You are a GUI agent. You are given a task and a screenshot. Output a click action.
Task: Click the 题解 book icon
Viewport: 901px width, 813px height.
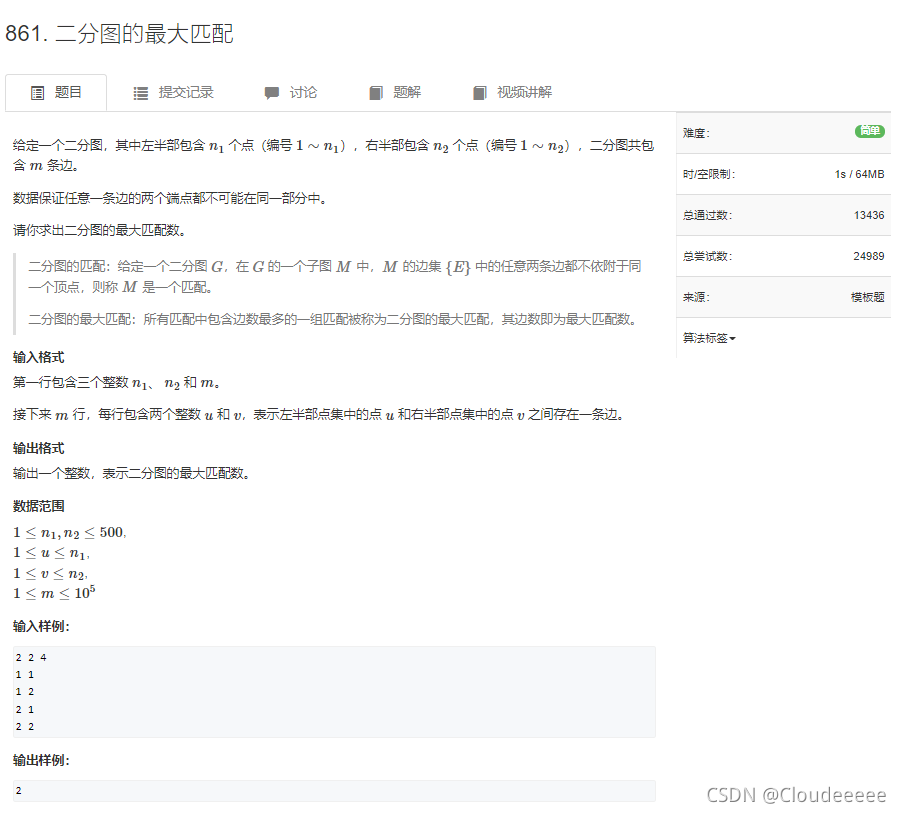coord(376,92)
